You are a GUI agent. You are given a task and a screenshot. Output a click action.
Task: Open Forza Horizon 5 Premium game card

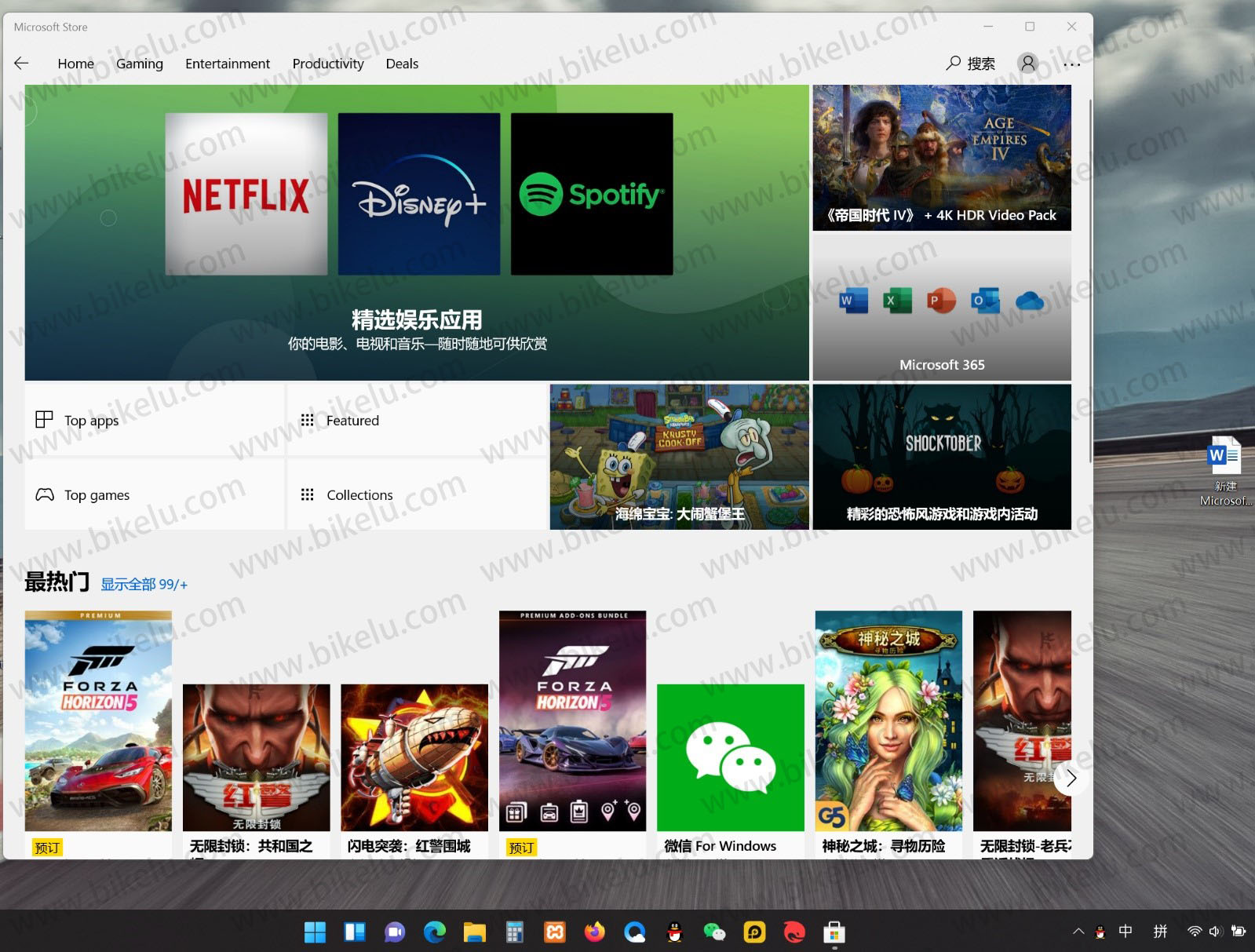coord(98,734)
